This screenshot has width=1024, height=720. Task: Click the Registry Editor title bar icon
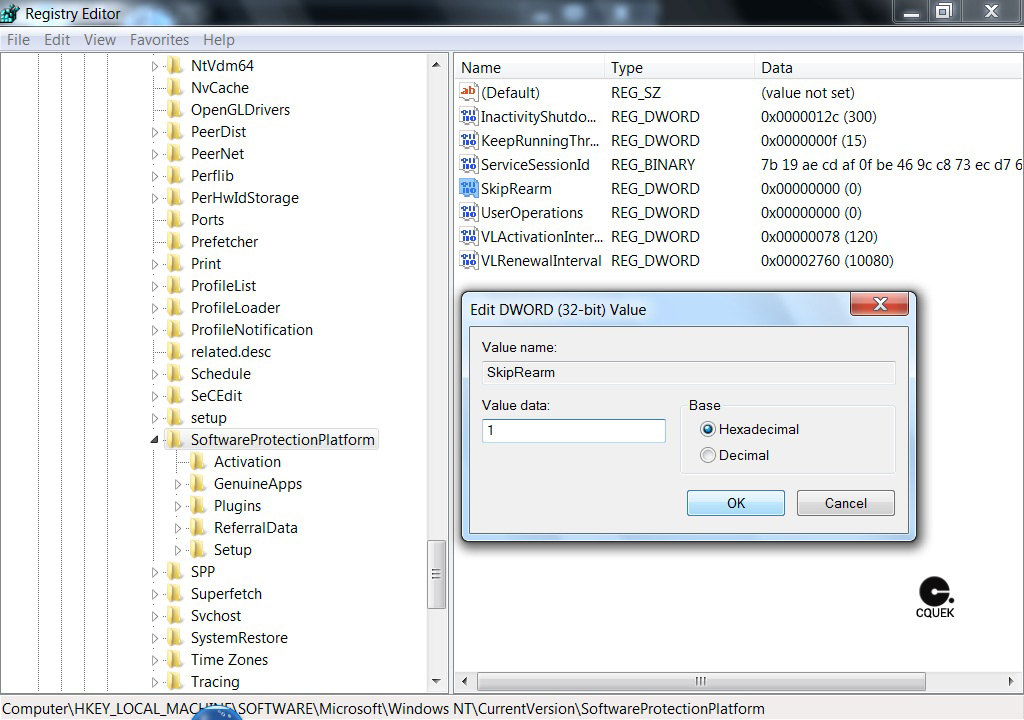click(10, 12)
